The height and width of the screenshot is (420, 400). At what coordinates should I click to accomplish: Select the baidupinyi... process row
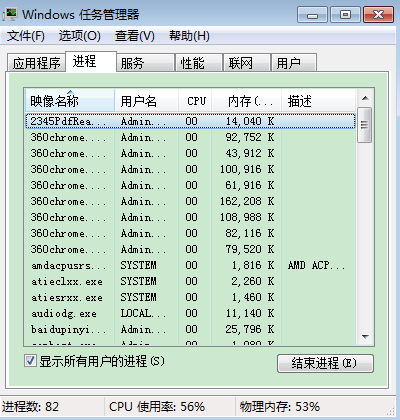pyautogui.click(x=190, y=329)
